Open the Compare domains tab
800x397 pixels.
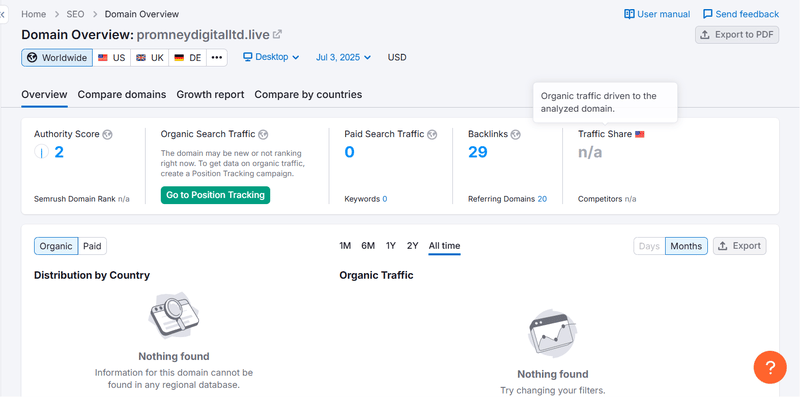coord(122,94)
